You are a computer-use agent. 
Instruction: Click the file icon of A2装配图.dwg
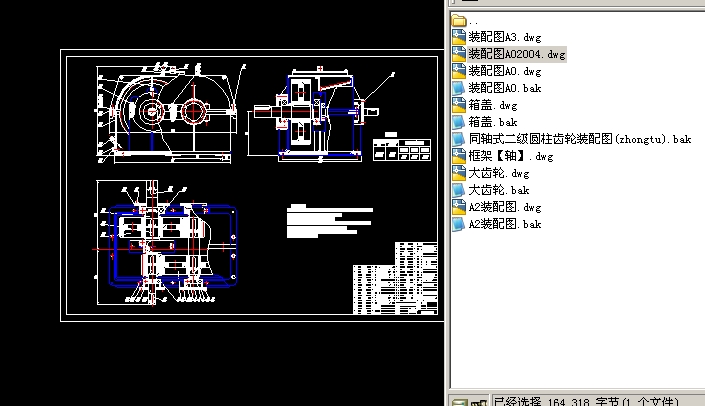459,207
